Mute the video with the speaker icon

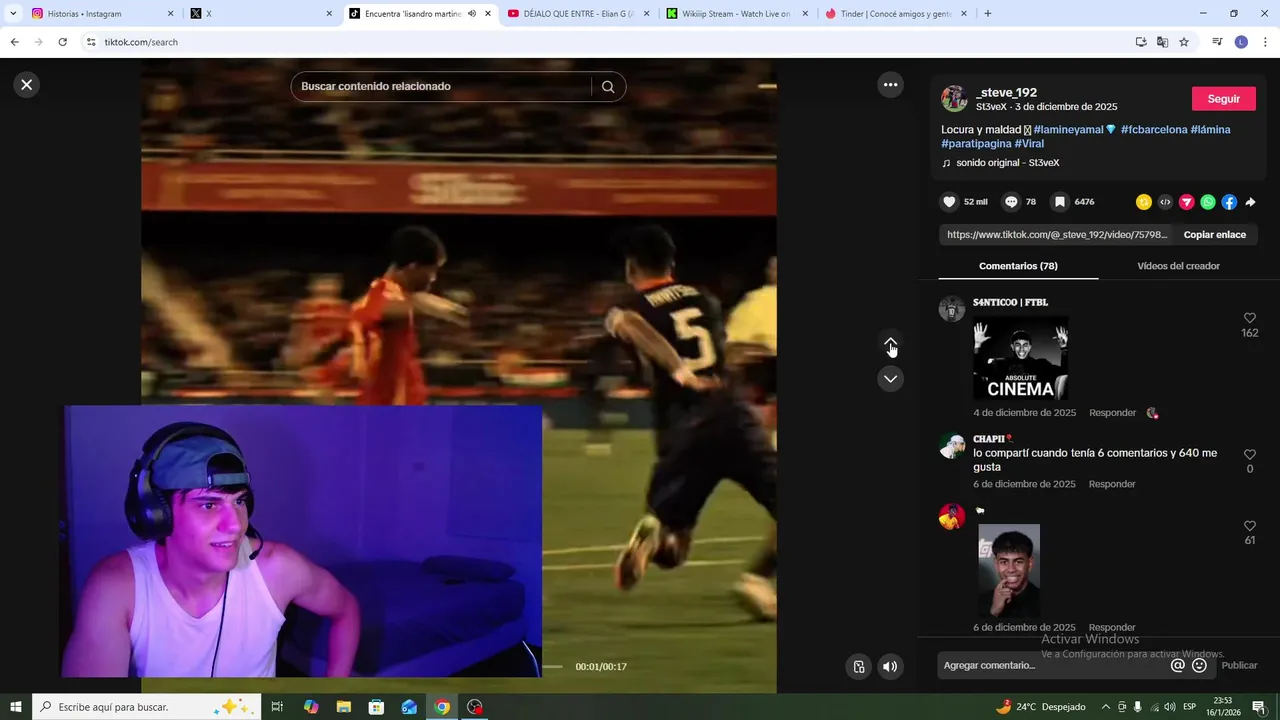tap(889, 667)
